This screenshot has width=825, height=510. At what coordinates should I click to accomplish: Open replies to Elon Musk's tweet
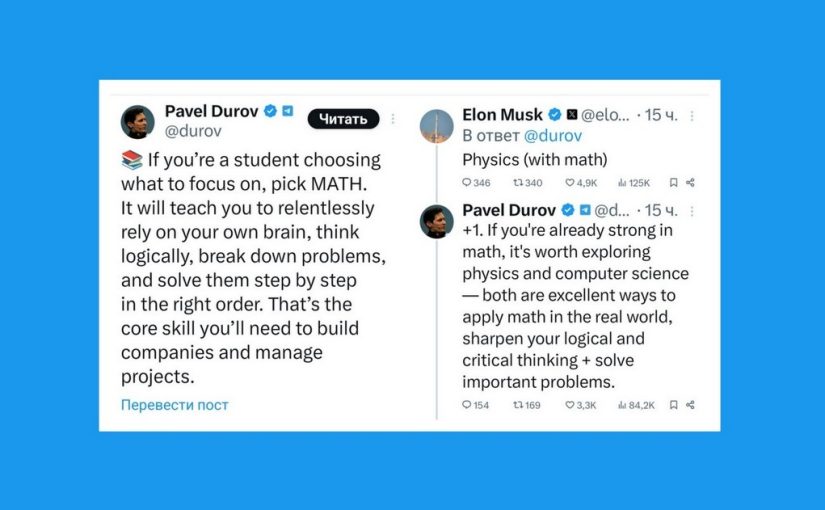(x=467, y=183)
